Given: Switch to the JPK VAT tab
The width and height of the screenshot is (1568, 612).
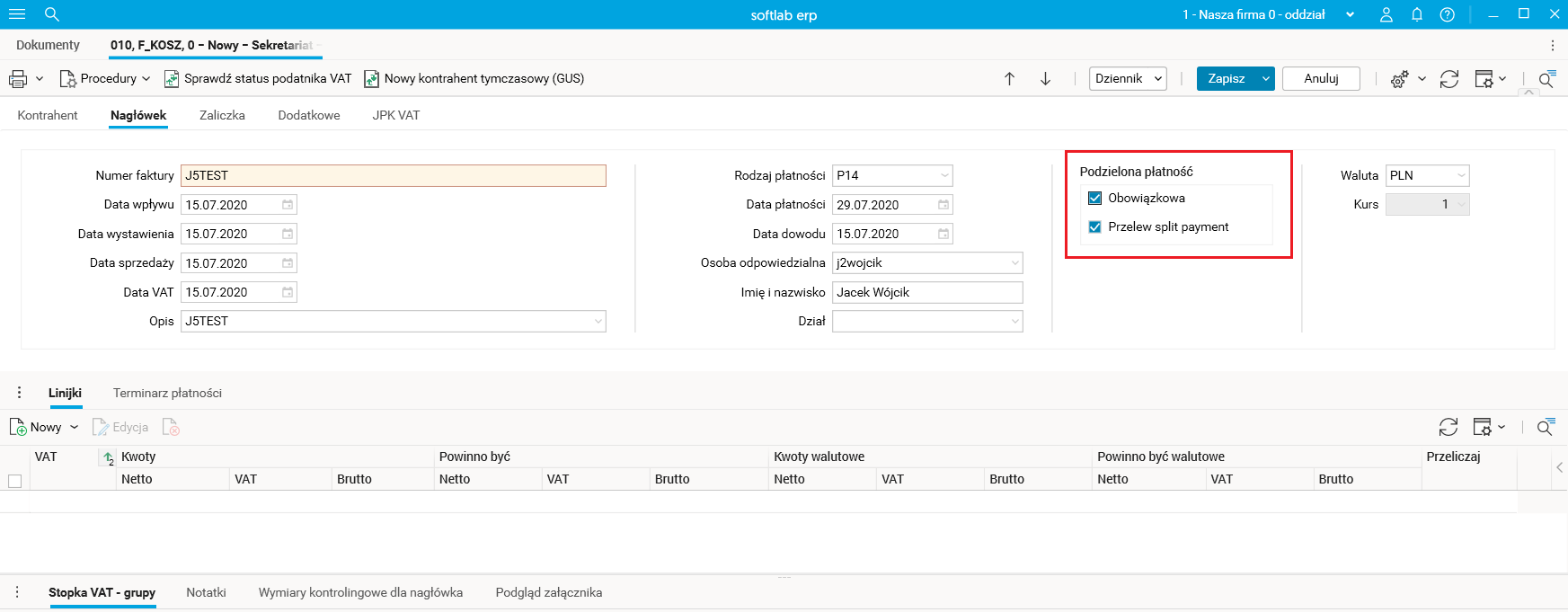Looking at the screenshot, I should pyautogui.click(x=396, y=115).
